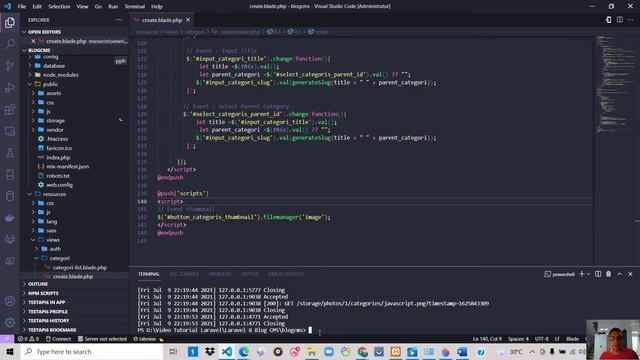Close the create.blade.php editor tab
Viewport: 640px width, 360px height.
pyautogui.click(x=188, y=20)
